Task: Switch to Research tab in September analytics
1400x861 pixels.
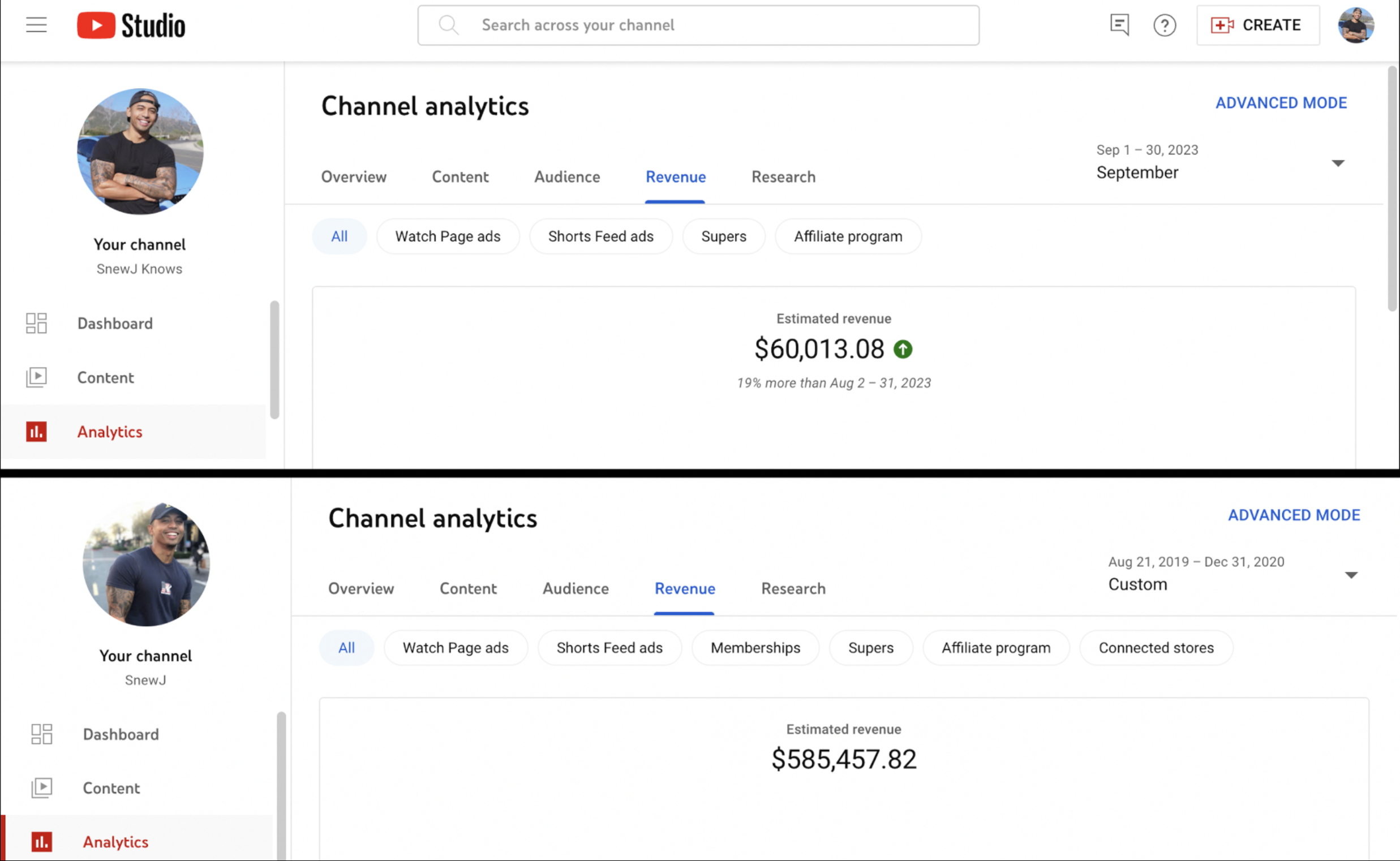Action: [x=784, y=177]
